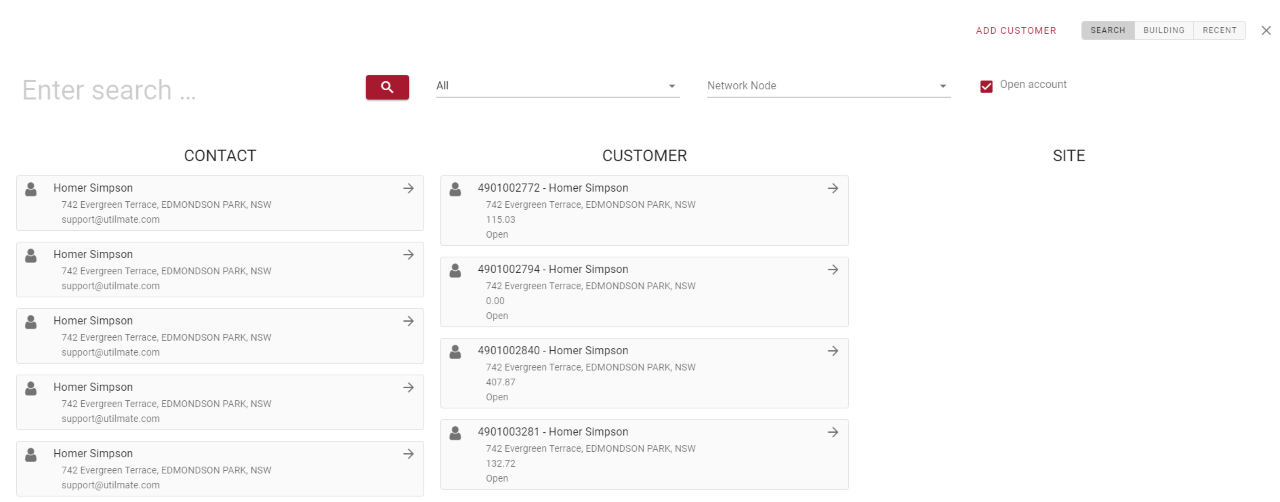Image resolution: width=1280 pixels, height=502 pixels.
Task: Click address line of customer 4901002794
Action: point(590,286)
